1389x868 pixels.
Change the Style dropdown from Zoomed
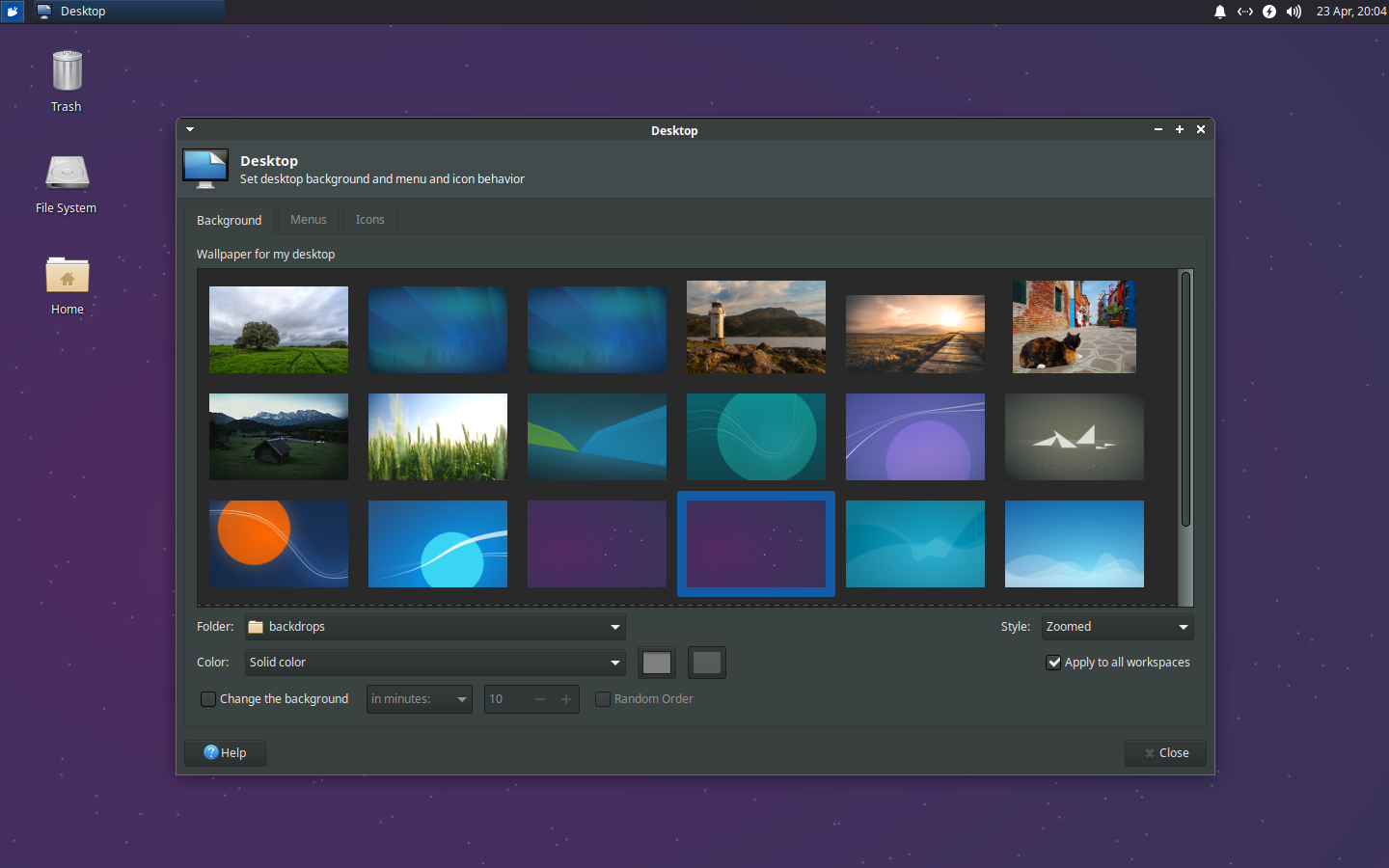[1116, 627]
